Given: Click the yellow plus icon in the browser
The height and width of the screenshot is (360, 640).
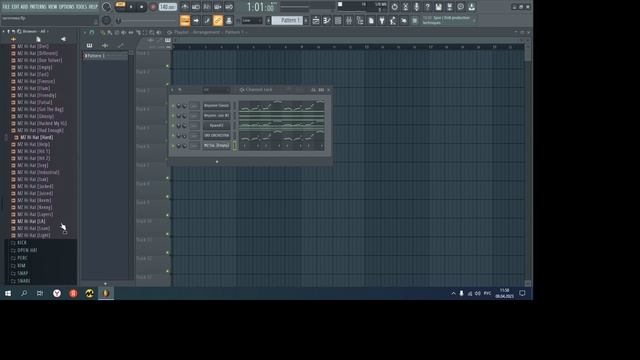Looking at the screenshot, I should pos(13,39).
